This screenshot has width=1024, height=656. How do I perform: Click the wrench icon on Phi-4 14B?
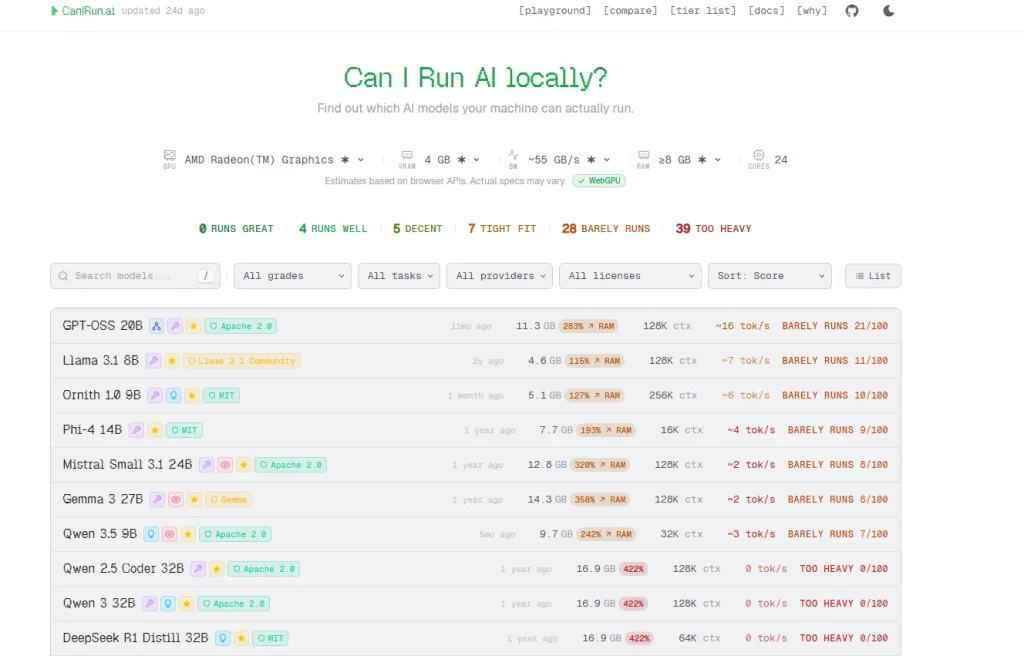[136, 430]
